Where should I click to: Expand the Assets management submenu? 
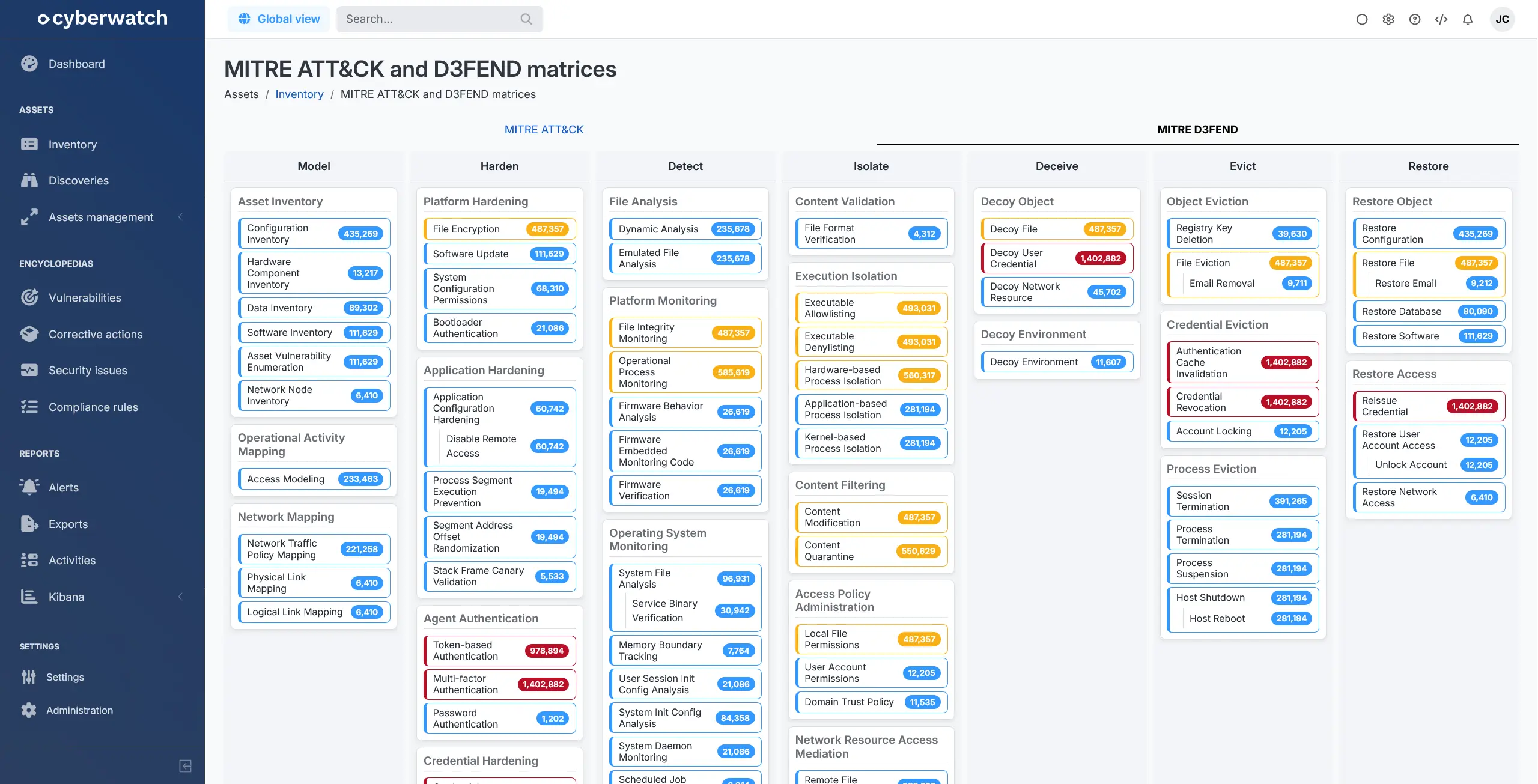click(x=180, y=217)
